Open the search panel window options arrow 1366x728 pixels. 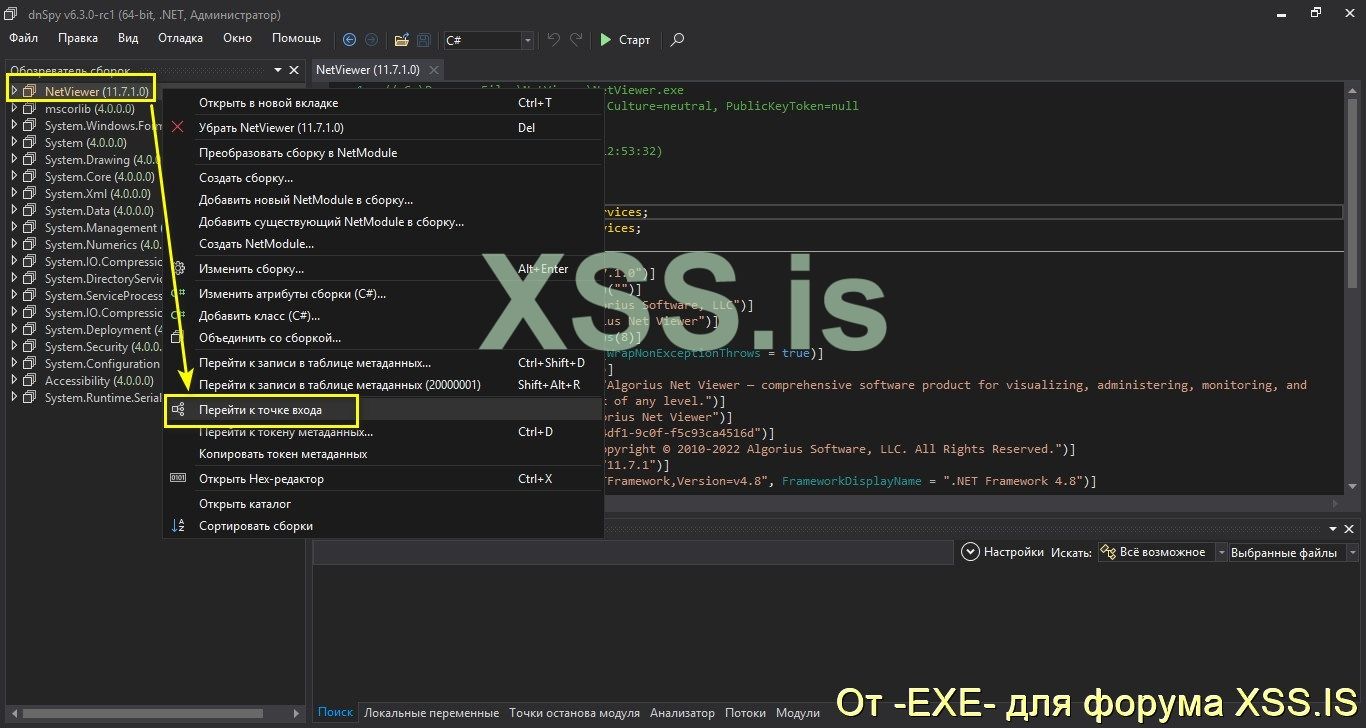point(1333,529)
